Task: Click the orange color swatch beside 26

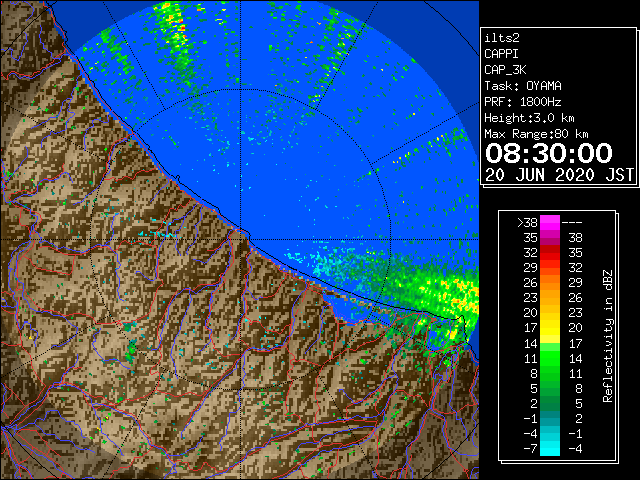Action: [550, 283]
